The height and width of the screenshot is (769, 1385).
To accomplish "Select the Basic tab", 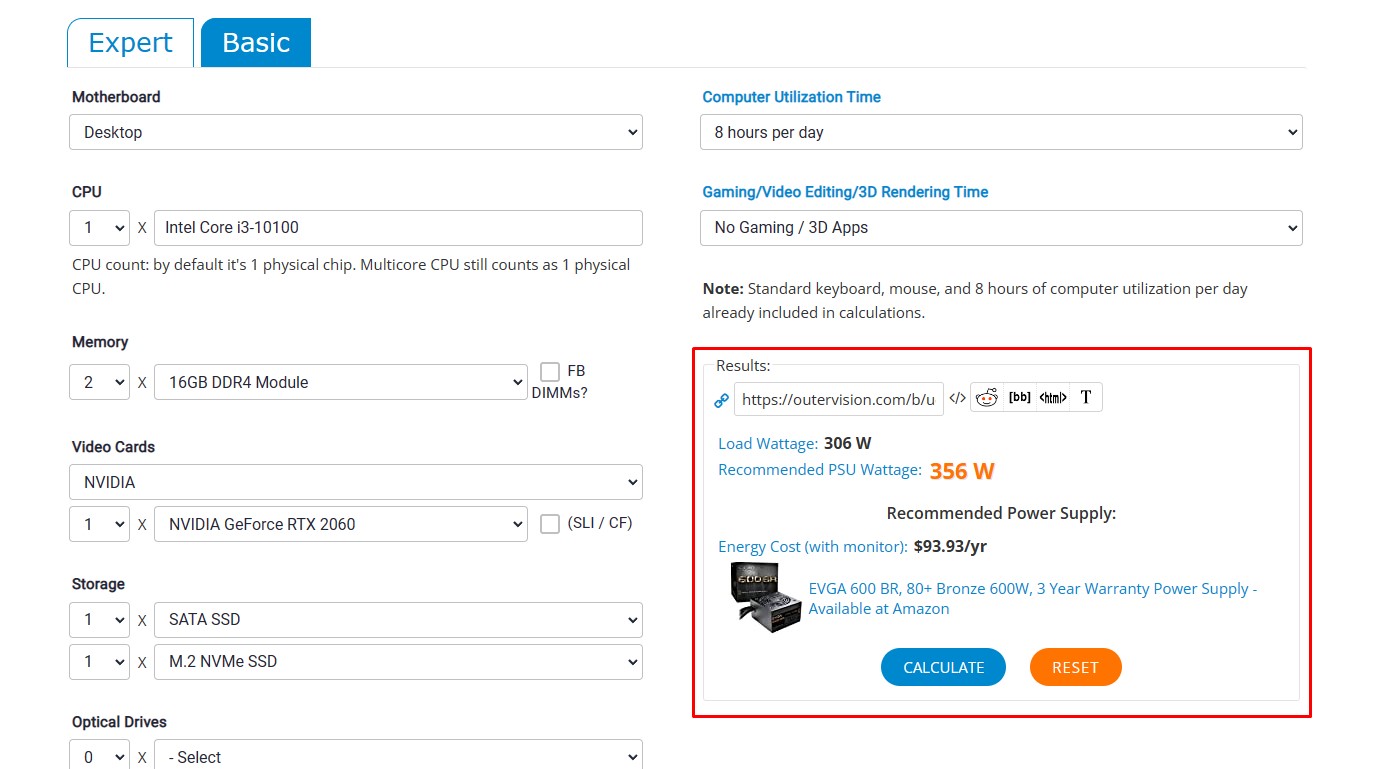I will click(256, 43).
